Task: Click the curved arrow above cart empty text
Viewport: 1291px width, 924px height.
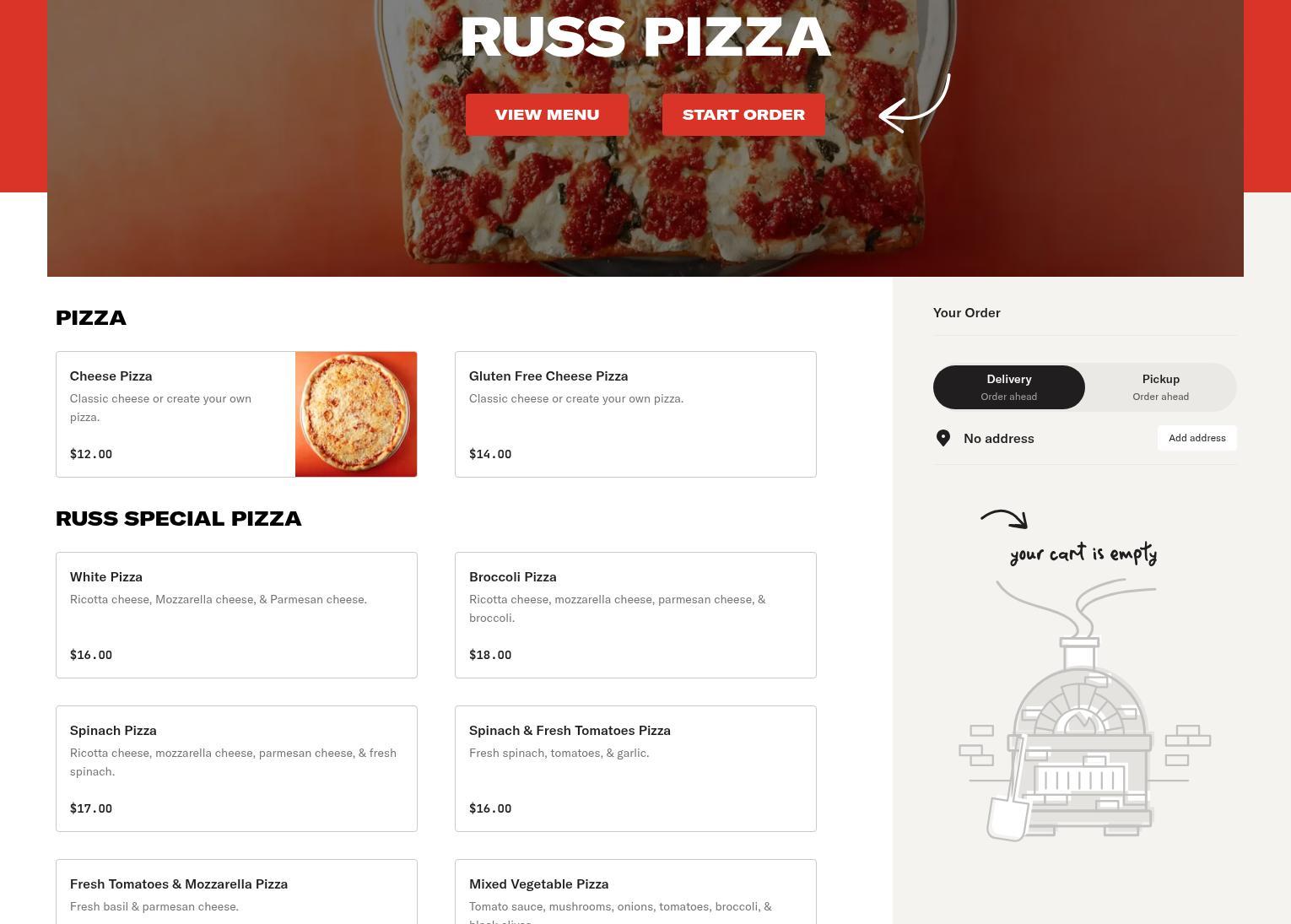Action: tap(1004, 518)
